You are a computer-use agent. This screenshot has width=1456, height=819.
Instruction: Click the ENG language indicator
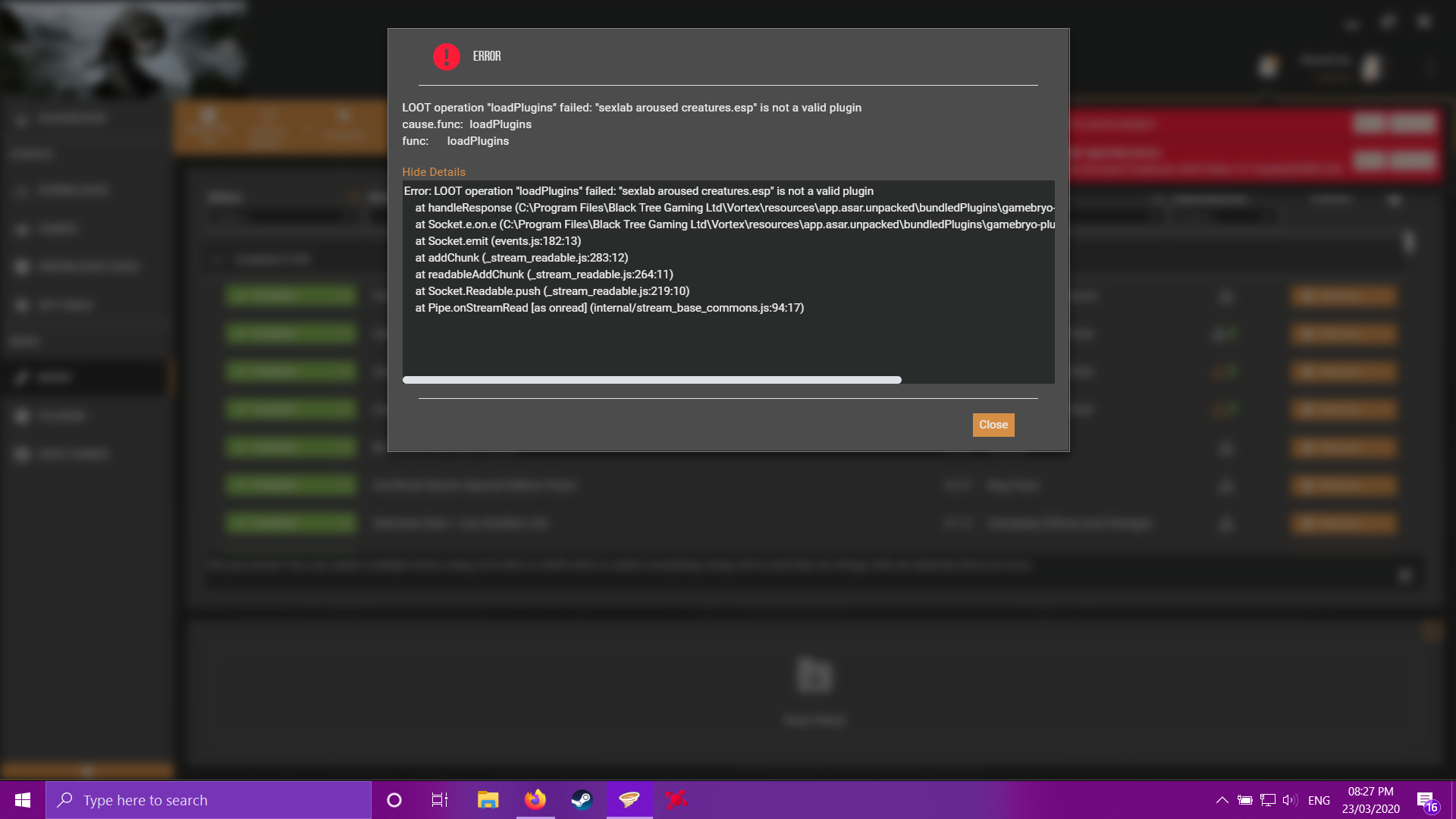[1319, 800]
